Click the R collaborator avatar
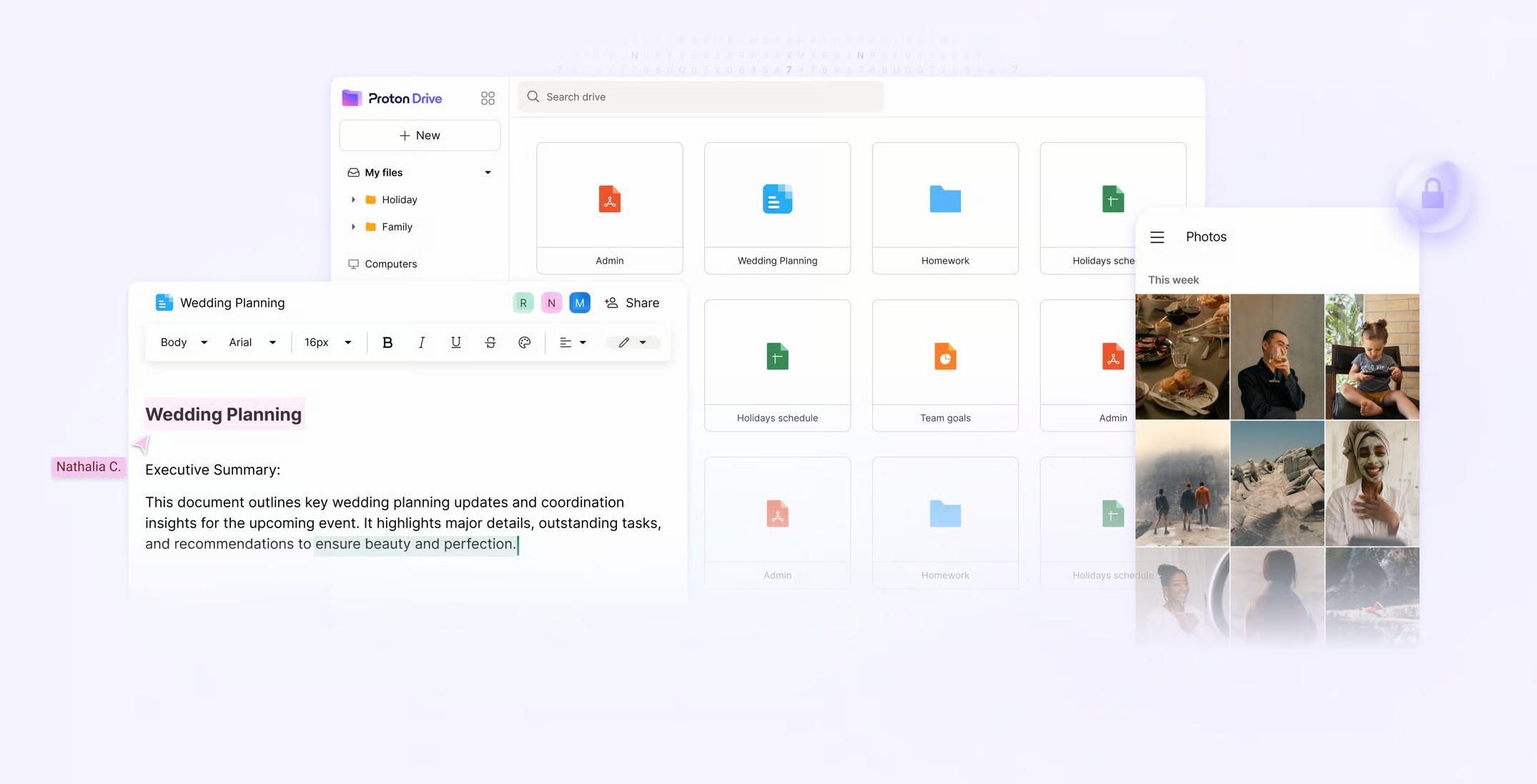 523,303
